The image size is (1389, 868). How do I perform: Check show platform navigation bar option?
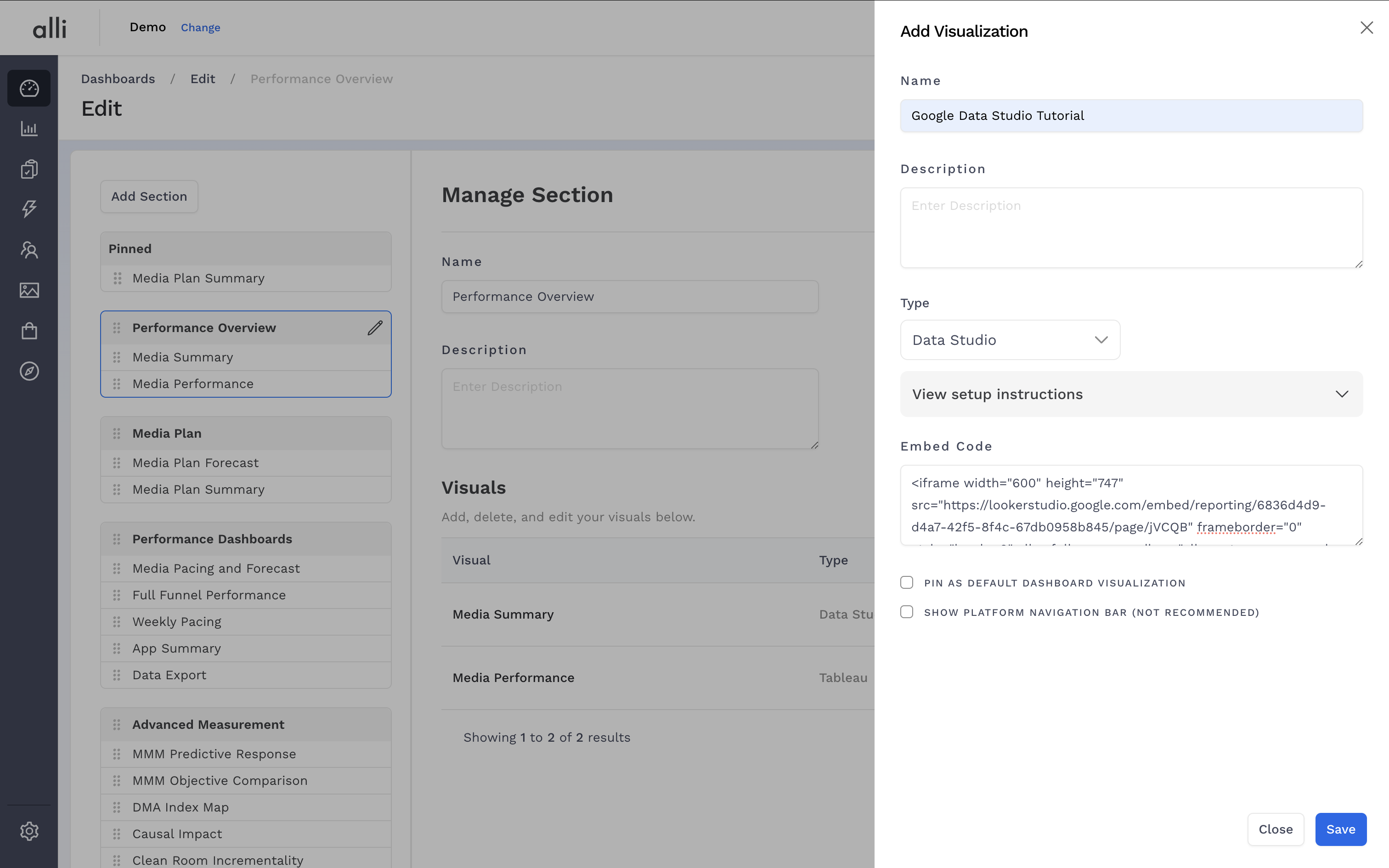[x=907, y=612]
